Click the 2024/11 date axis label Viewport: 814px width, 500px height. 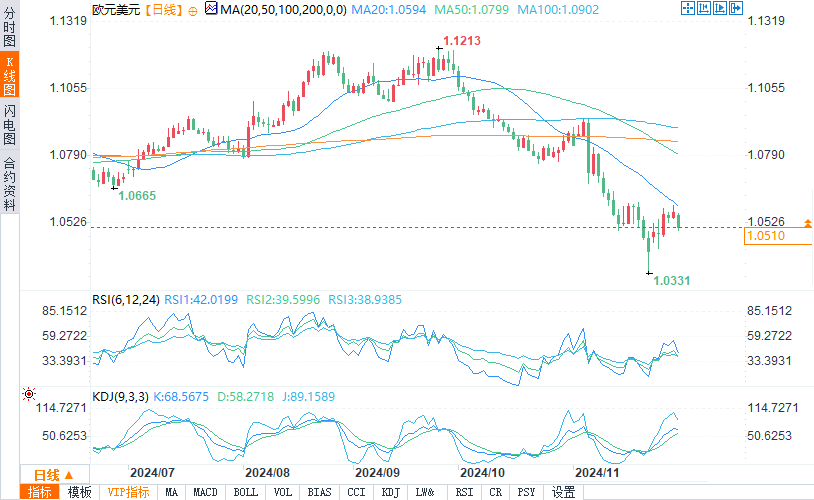tap(597, 473)
